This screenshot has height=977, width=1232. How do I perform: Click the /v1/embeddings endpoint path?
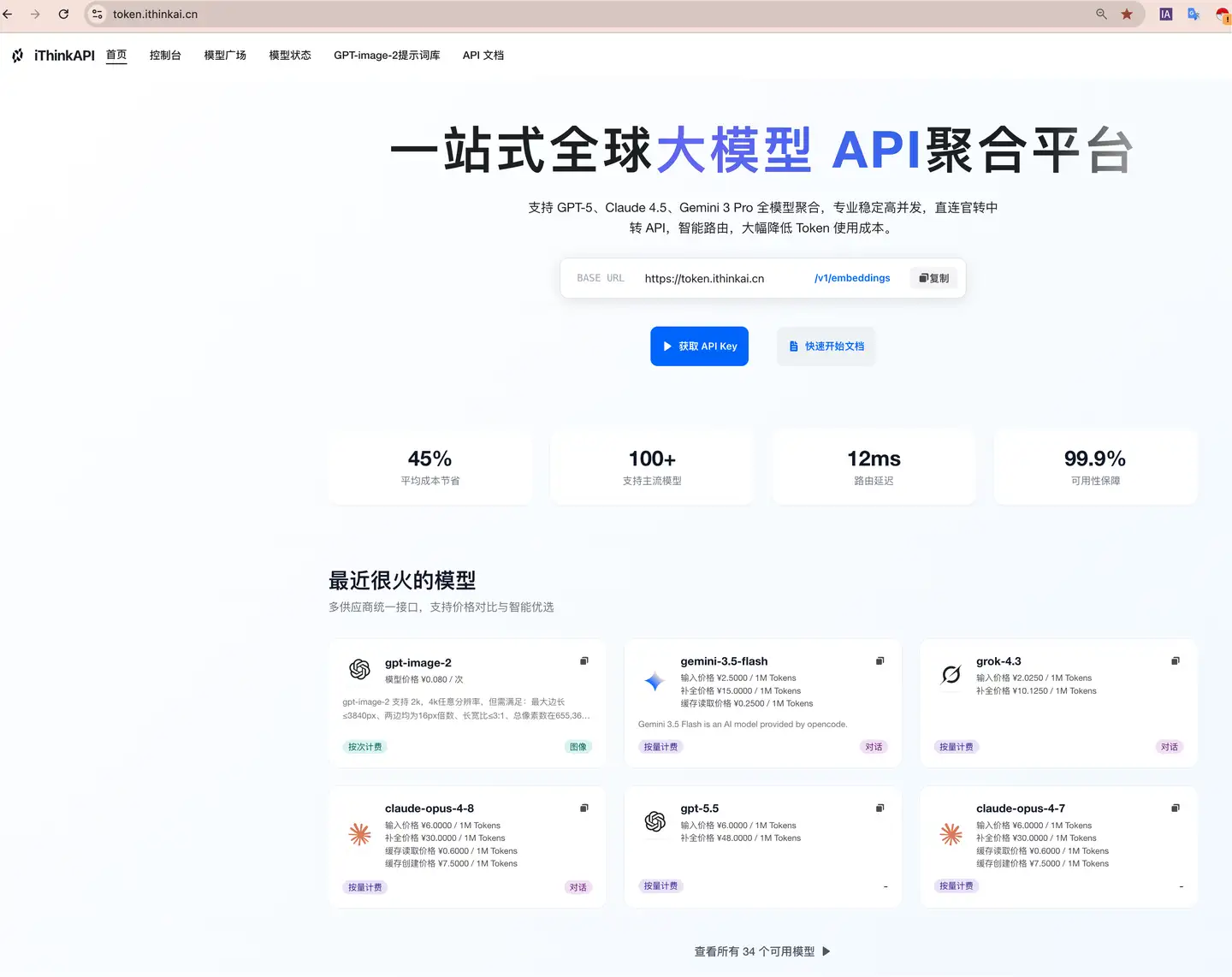pos(852,278)
